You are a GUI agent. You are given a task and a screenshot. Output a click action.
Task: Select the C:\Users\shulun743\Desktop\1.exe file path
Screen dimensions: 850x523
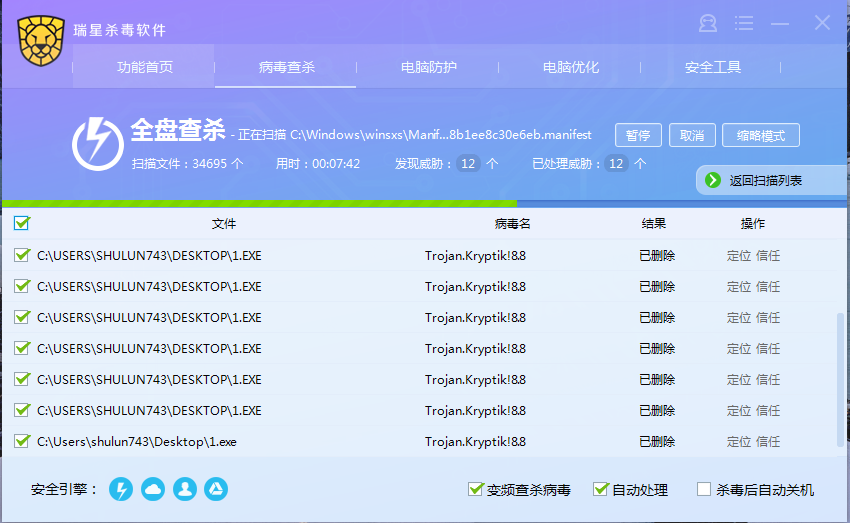137,442
